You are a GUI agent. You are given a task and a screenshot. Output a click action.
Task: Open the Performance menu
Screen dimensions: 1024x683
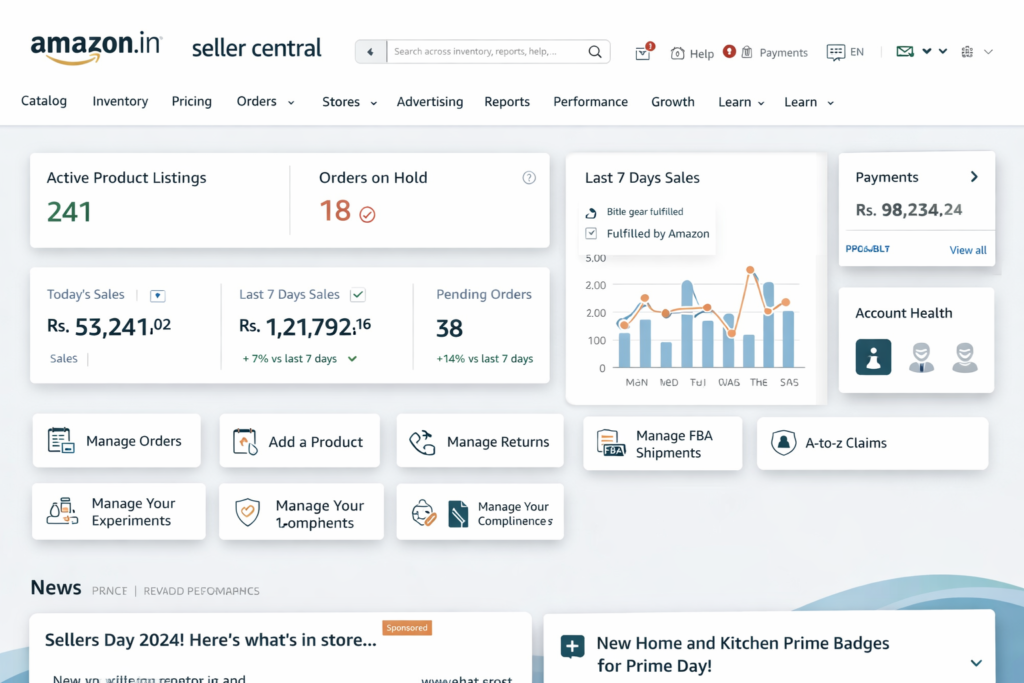pyautogui.click(x=590, y=102)
